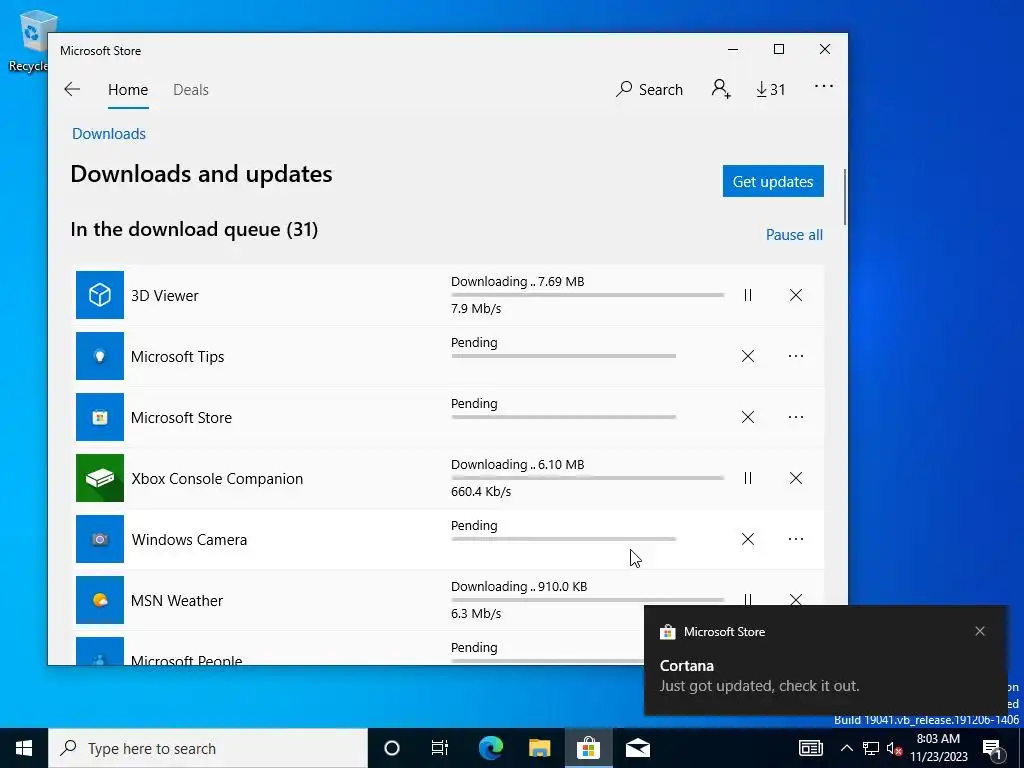Open File Explorer from the taskbar

(539, 748)
